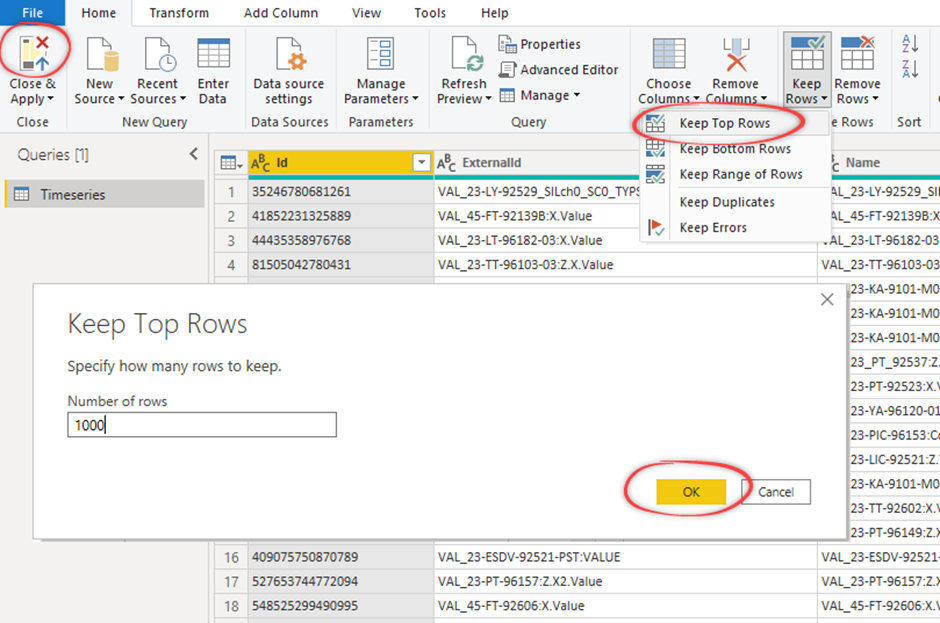The width and height of the screenshot is (940, 623).
Task: Select Keep Bottom Rows menu entry
Action: pos(735,149)
